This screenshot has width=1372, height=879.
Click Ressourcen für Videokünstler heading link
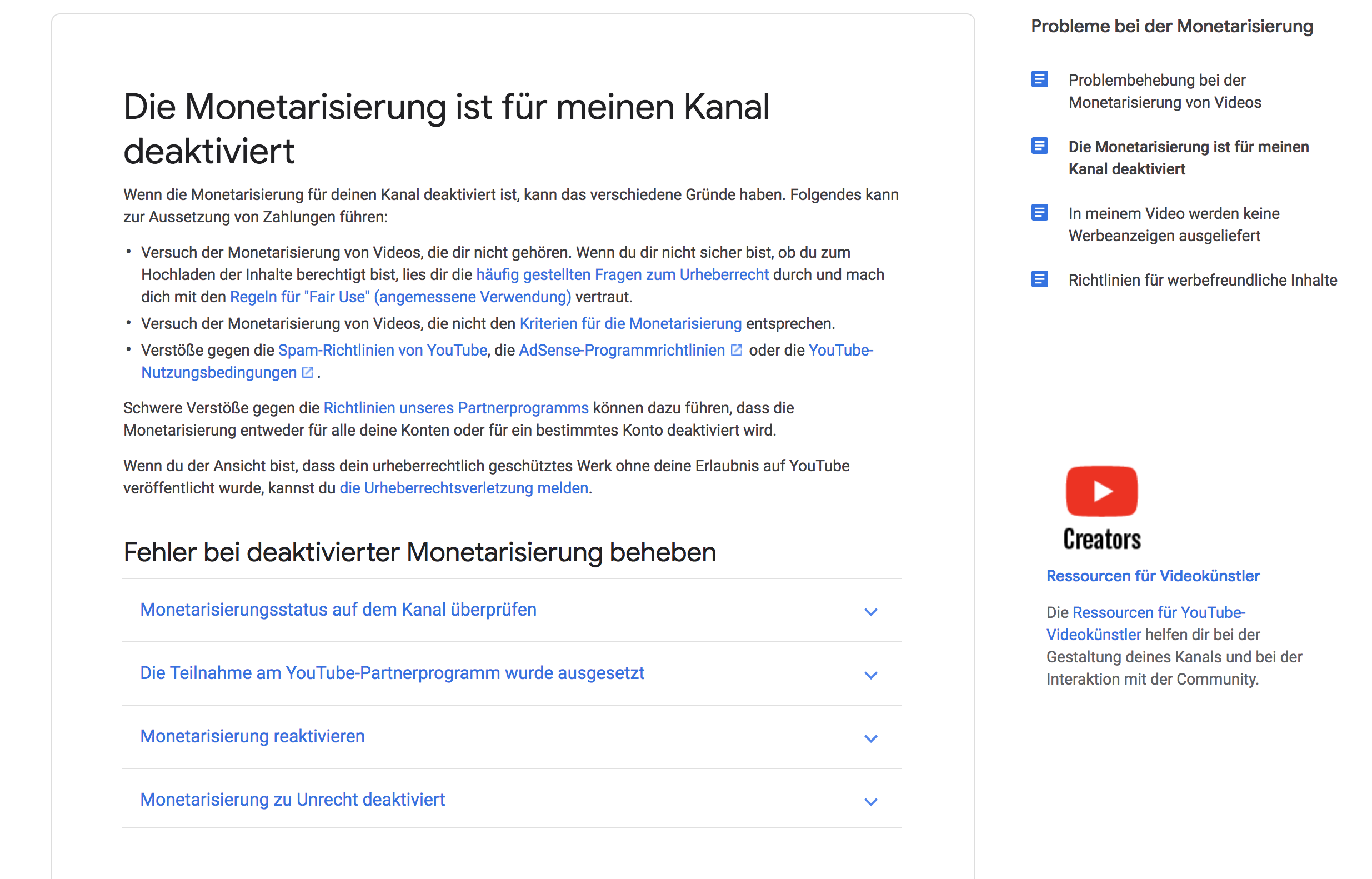pyautogui.click(x=1153, y=576)
